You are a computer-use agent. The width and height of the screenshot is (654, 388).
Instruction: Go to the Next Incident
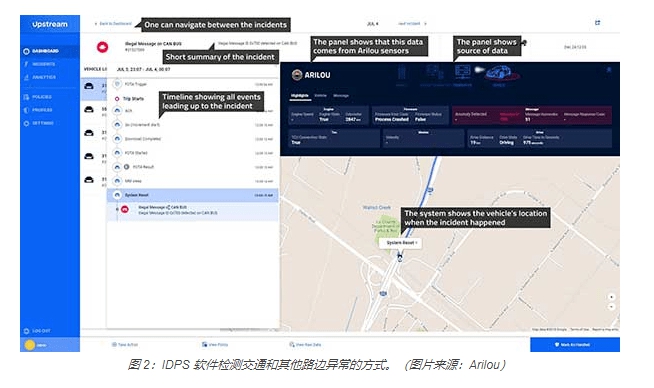coord(412,24)
